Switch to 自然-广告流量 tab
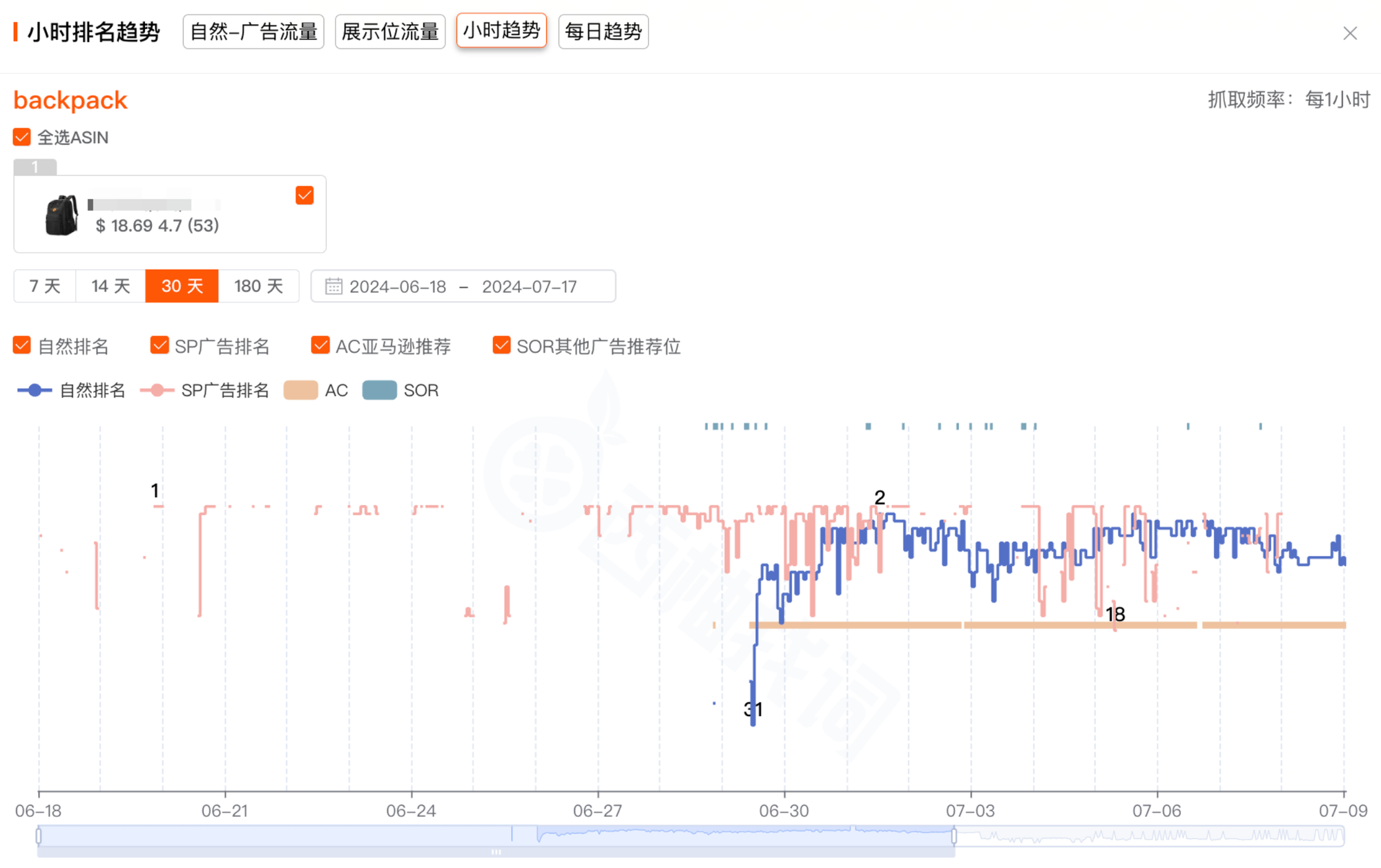The width and height of the screenshot is (1381, 868). click(253, 32)
